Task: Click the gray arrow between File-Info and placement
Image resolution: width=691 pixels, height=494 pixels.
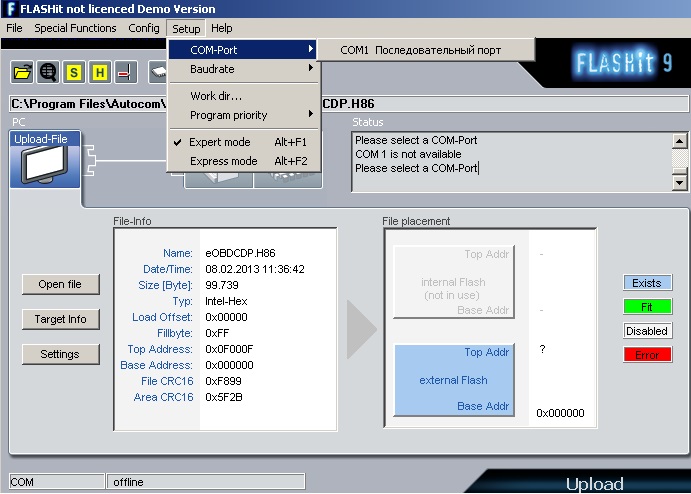Action: [x=361, y=329]
